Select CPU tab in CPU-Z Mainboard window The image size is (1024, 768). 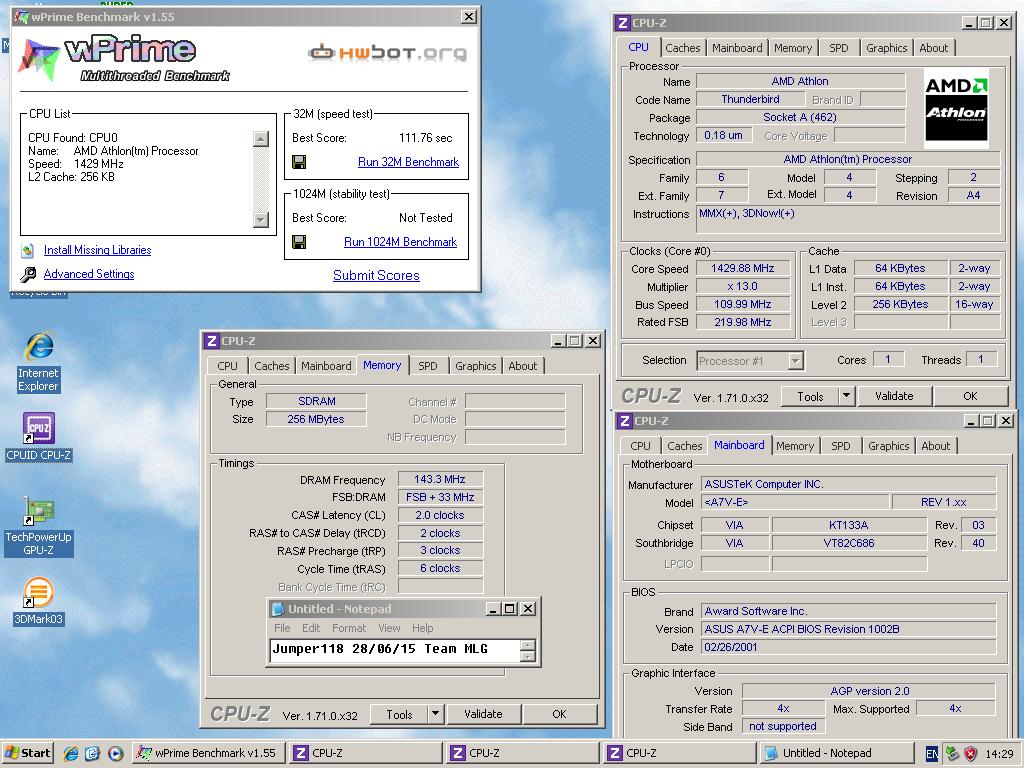coord(640,445)
